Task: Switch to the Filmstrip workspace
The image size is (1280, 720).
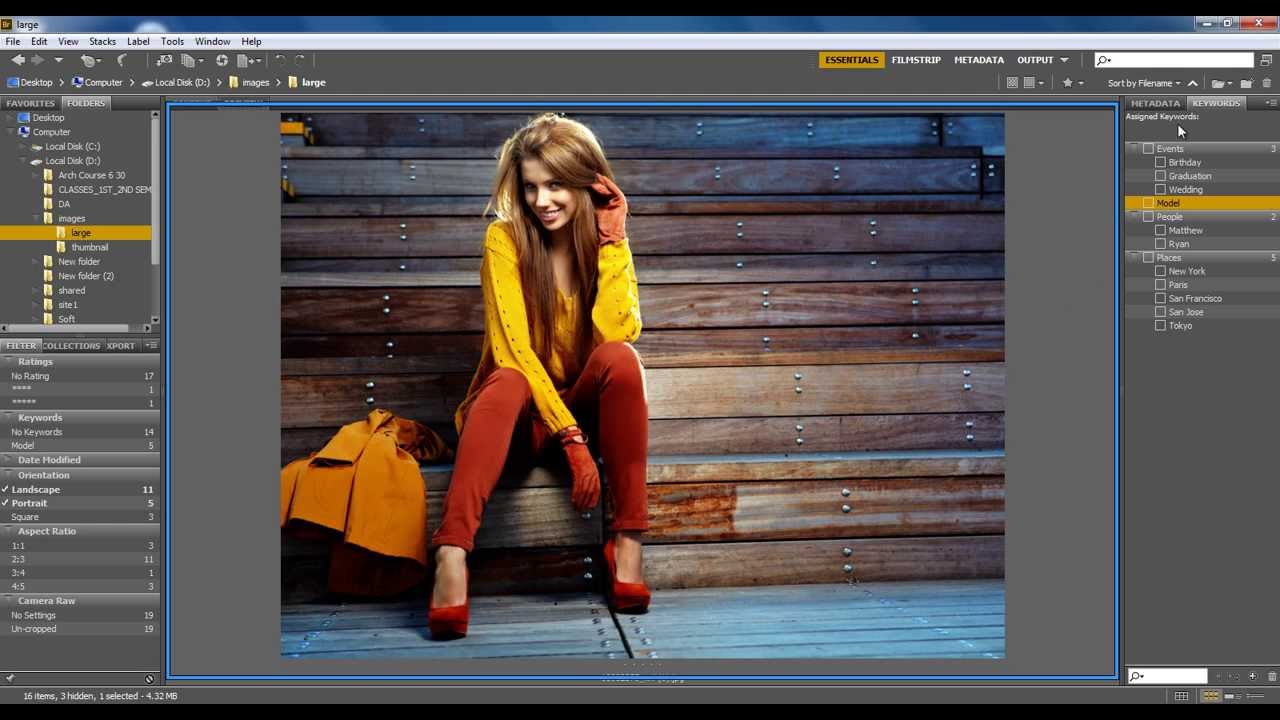Action: tap(916, 60)
